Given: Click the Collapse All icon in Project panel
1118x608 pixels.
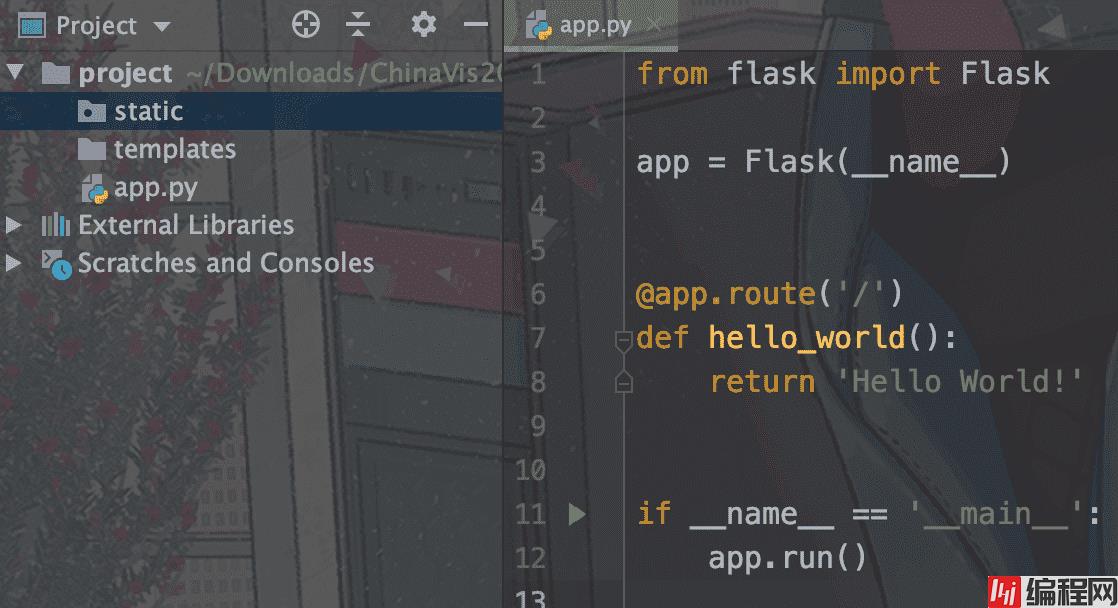Looking at the screenshot, I should 358,25.
